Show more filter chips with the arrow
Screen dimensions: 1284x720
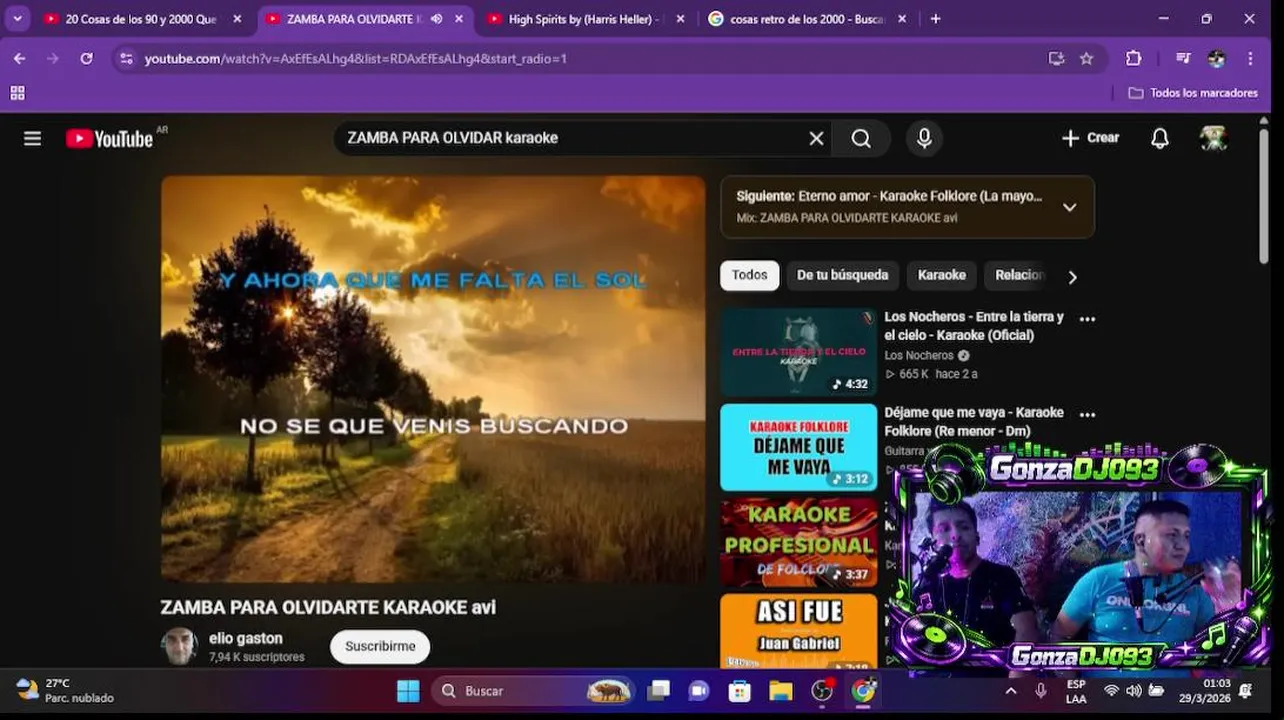point(1072,277)
